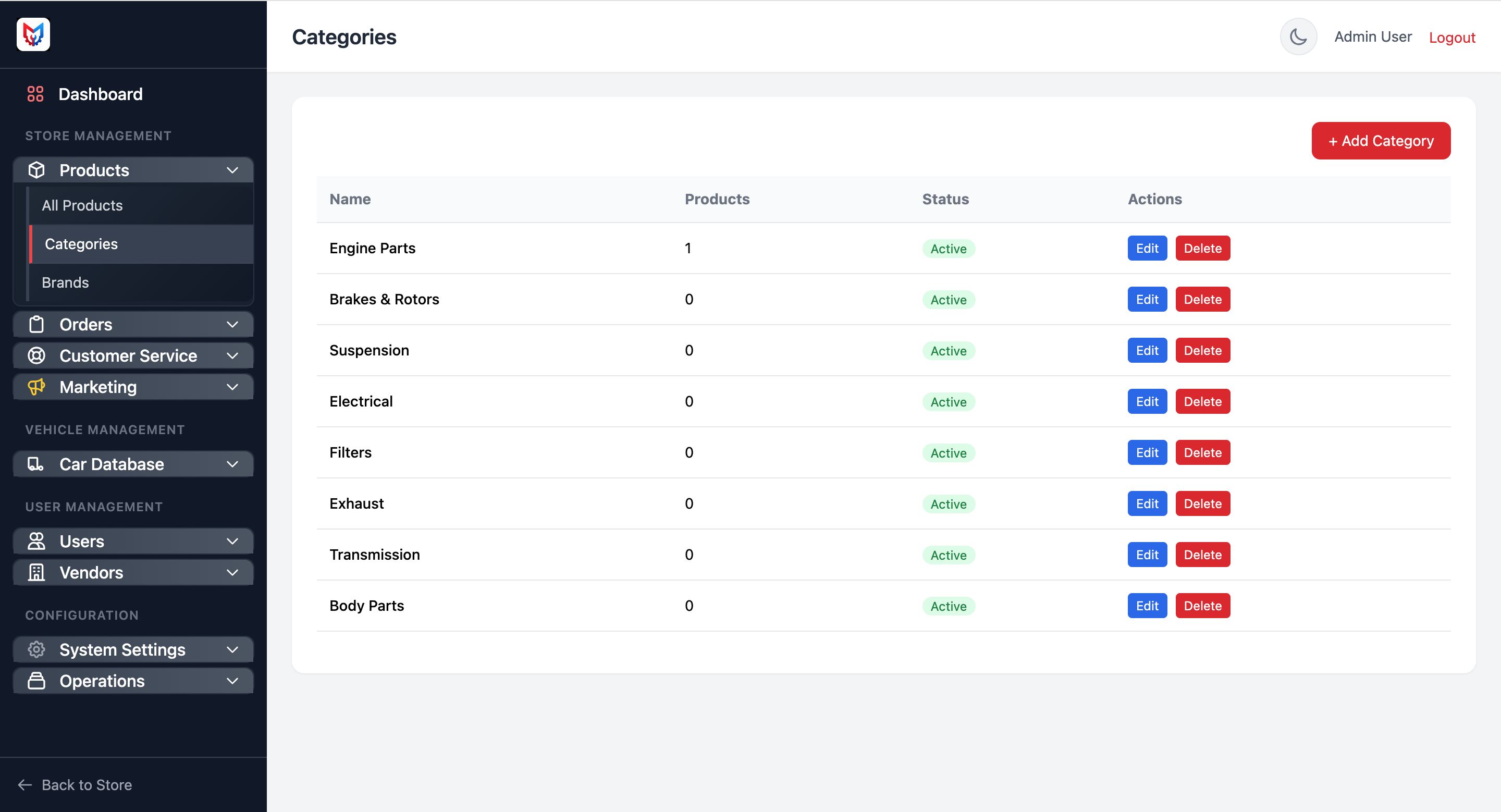Log out via Logout link
1501x812 pixels.
coord(1452,38)
